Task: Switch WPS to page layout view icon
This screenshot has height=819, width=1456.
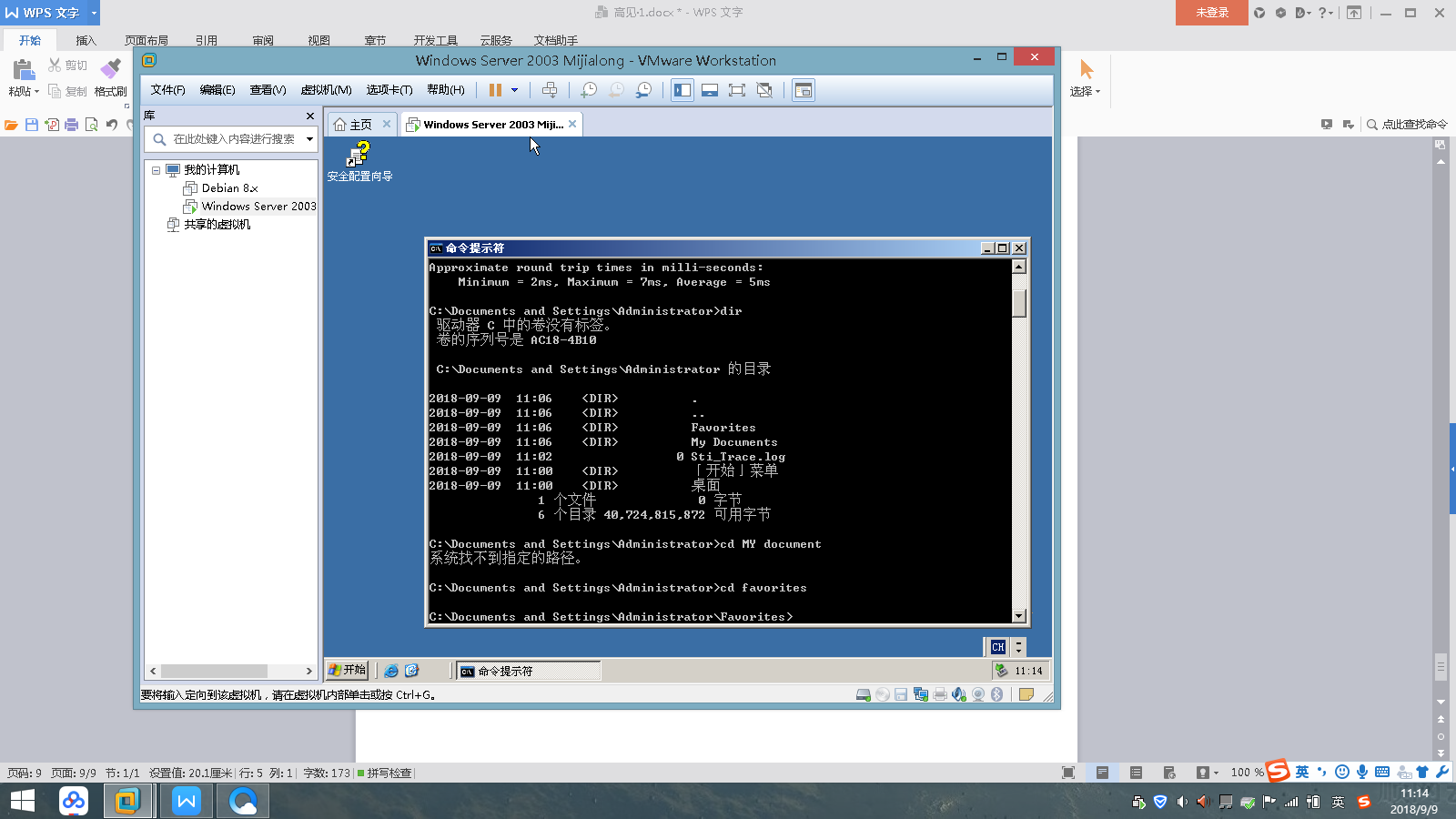Action: [1102, 773]
